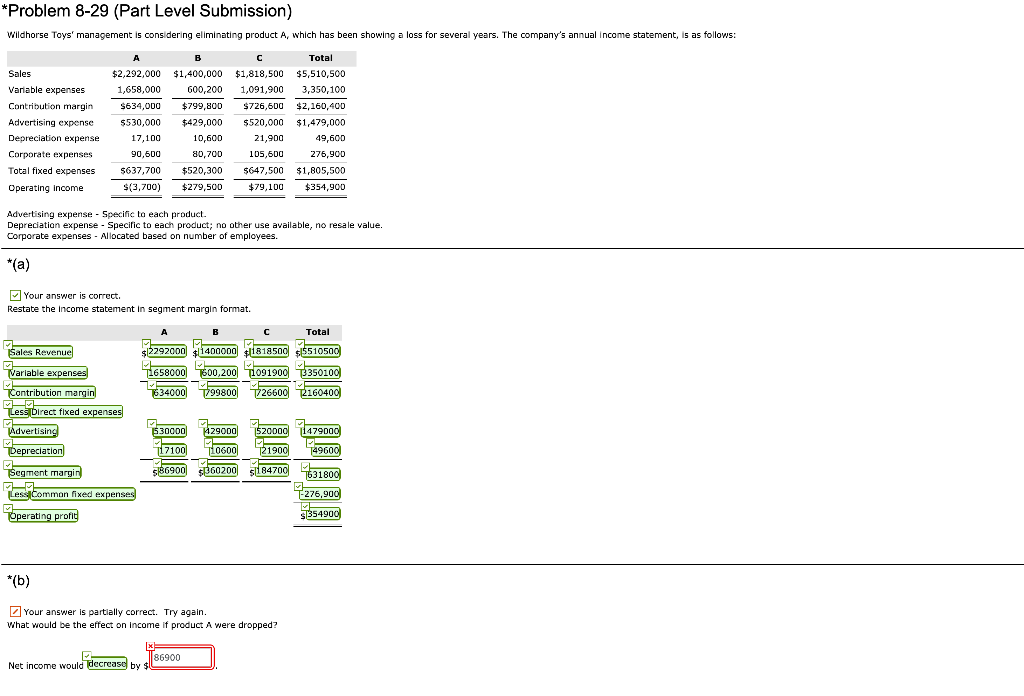
Task: Click total contribution margin field 2160400
Action: pyautogui.click(x=321, y=392)
